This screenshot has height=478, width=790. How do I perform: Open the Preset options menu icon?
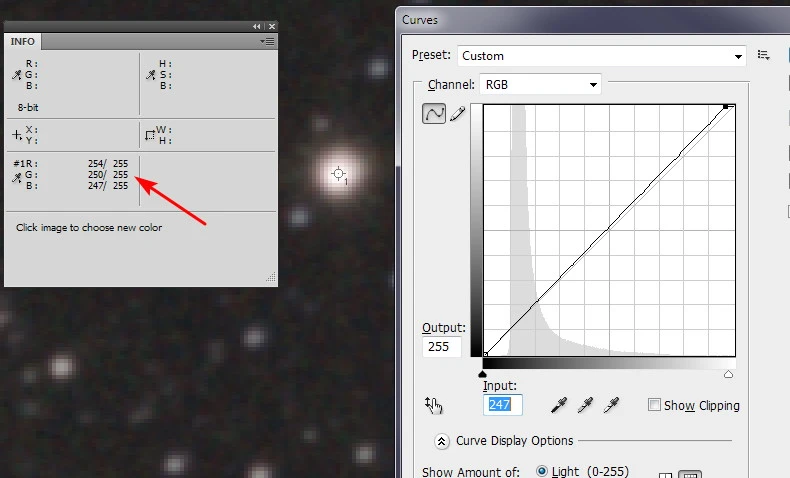pos(764,56)
